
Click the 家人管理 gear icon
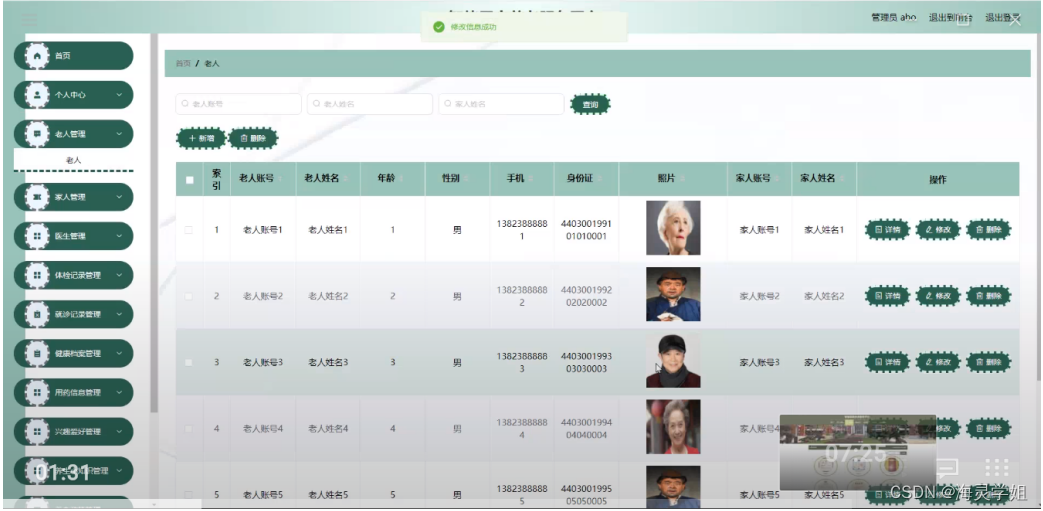[x=37, y=197]
